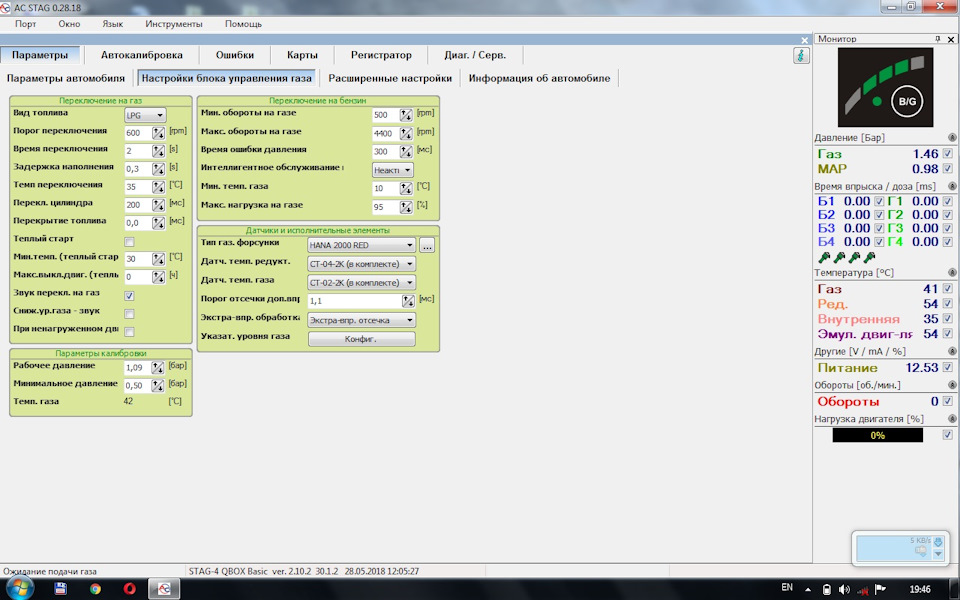Open Регистратор tab
The width and height of the screenshot is (960, 600).
coord(381,55)
